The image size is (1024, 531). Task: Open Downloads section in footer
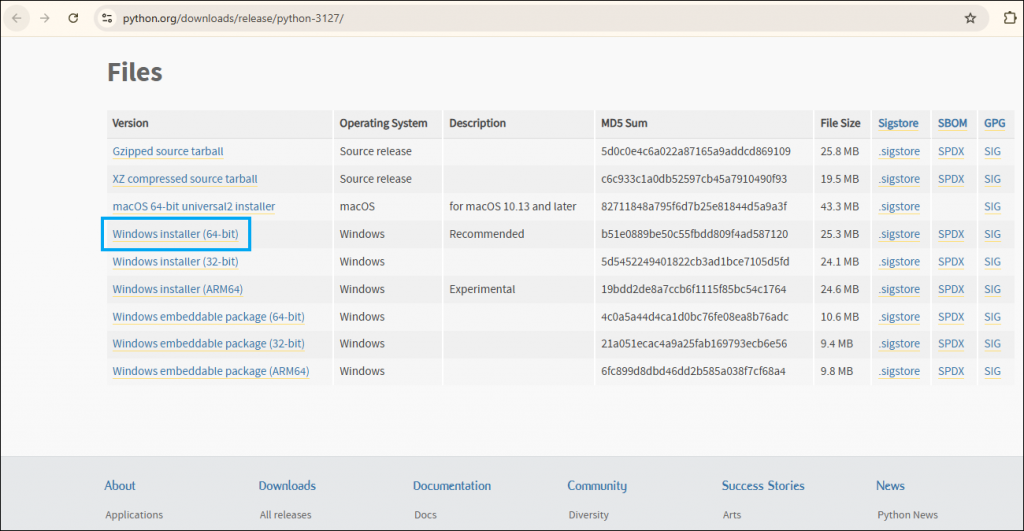[x=287, y=486]
